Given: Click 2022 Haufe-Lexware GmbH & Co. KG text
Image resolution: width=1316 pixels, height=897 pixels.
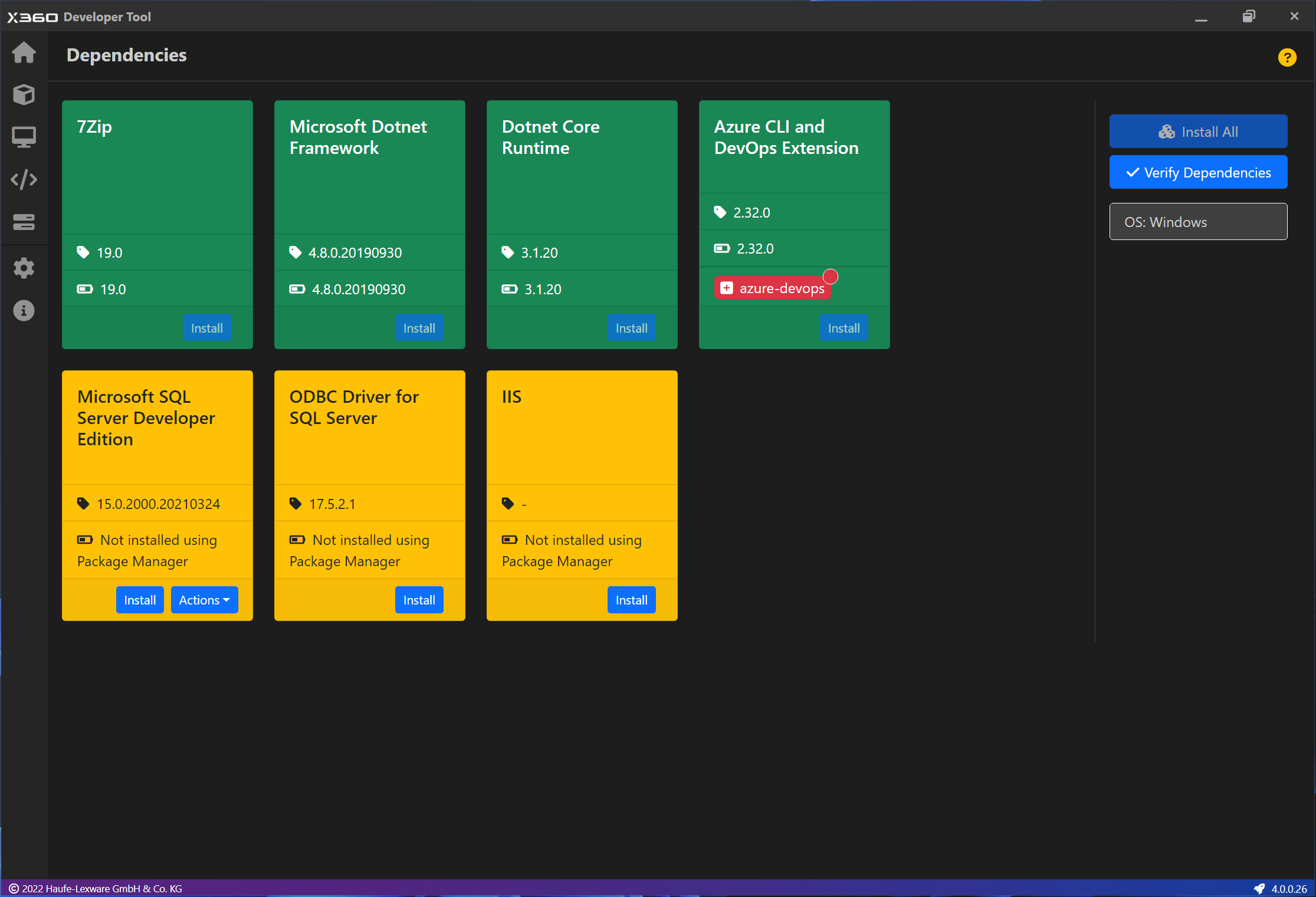Looking at the screenshot, I should (x=102, y=888).
